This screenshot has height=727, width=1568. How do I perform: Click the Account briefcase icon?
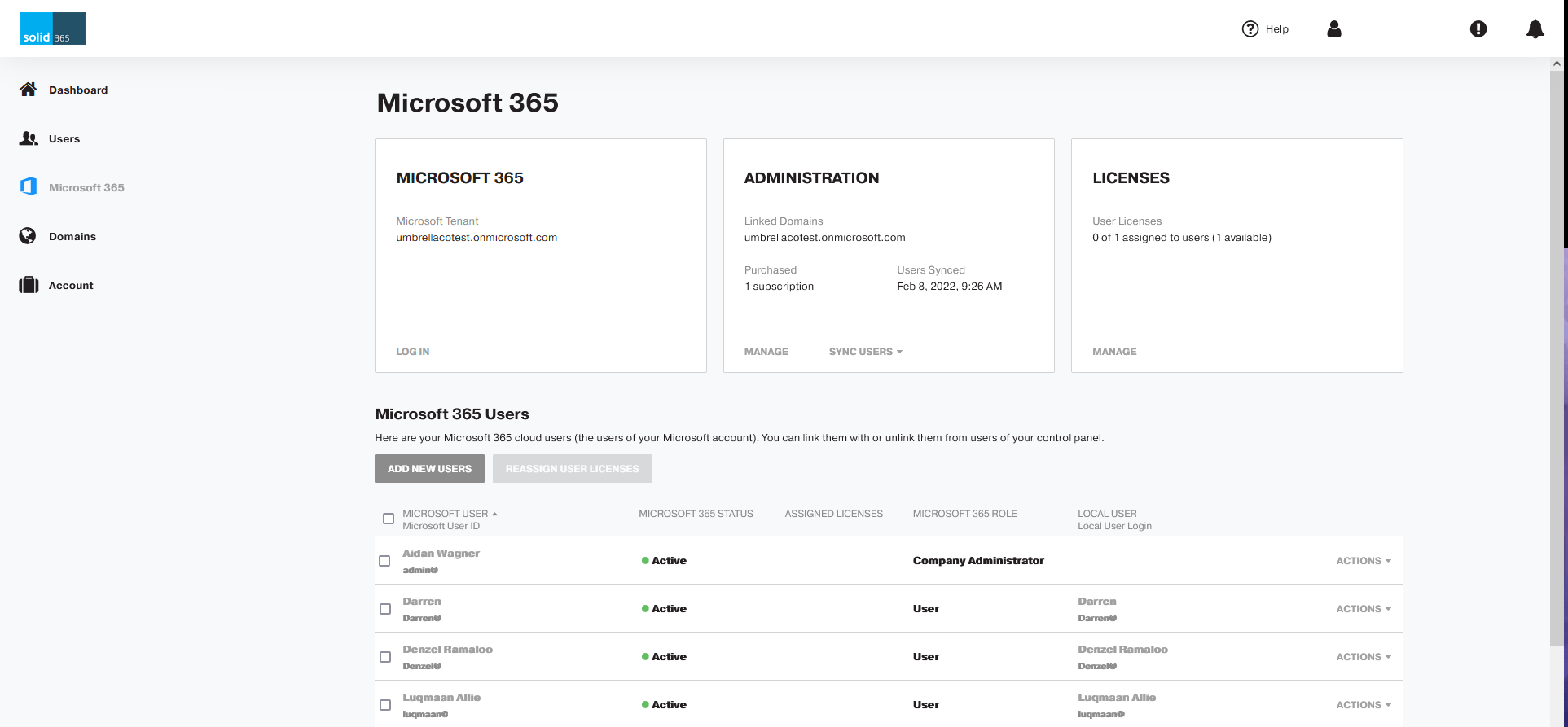29,285
